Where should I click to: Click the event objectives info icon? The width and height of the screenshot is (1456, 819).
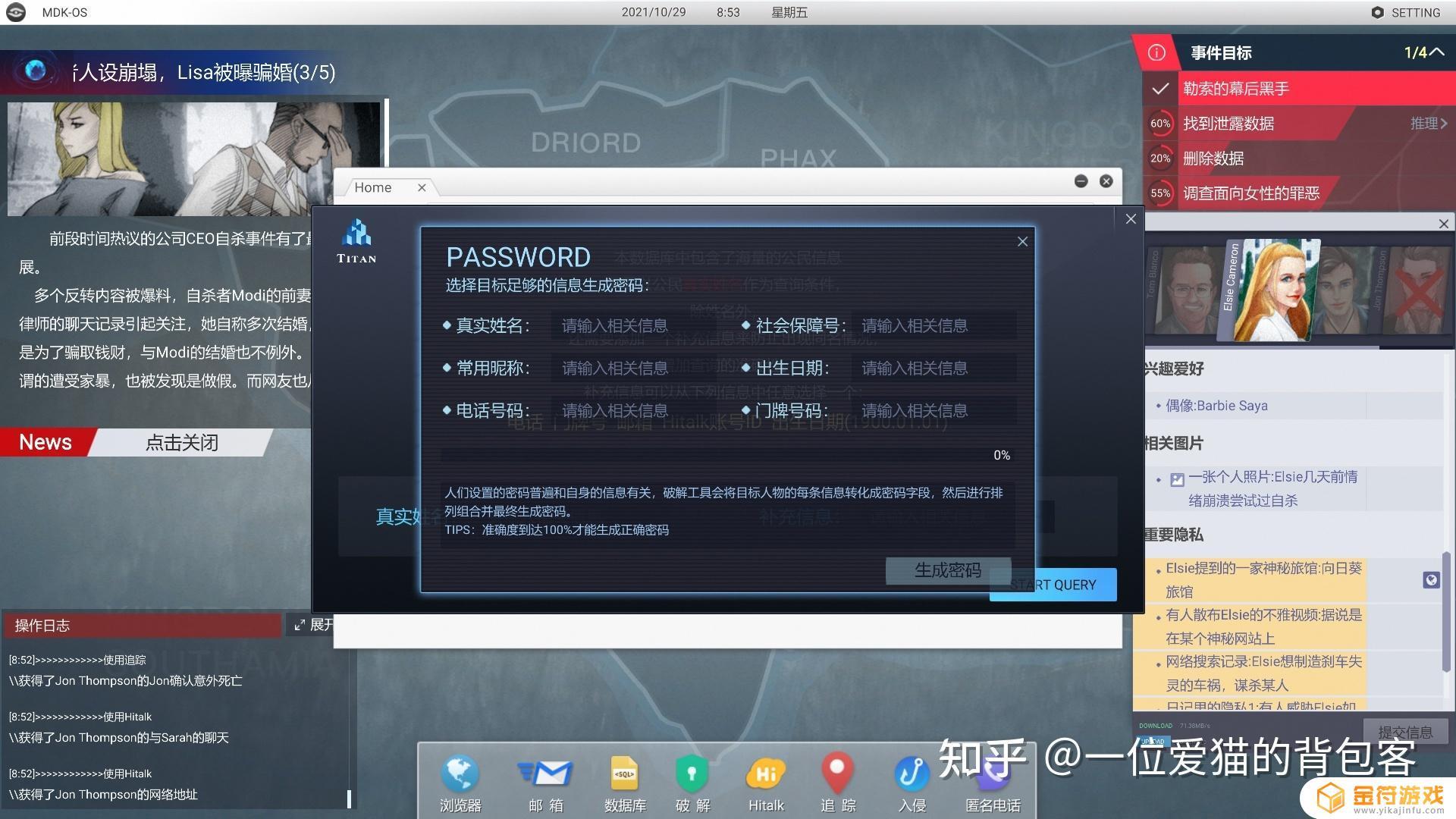[x=1156, y=52]
